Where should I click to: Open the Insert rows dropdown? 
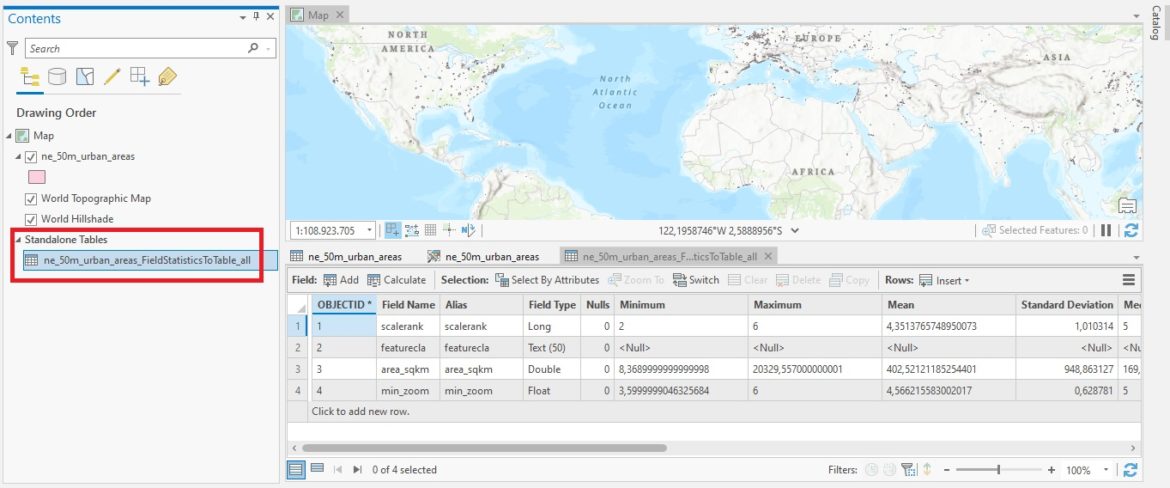(x=967, y=281)
